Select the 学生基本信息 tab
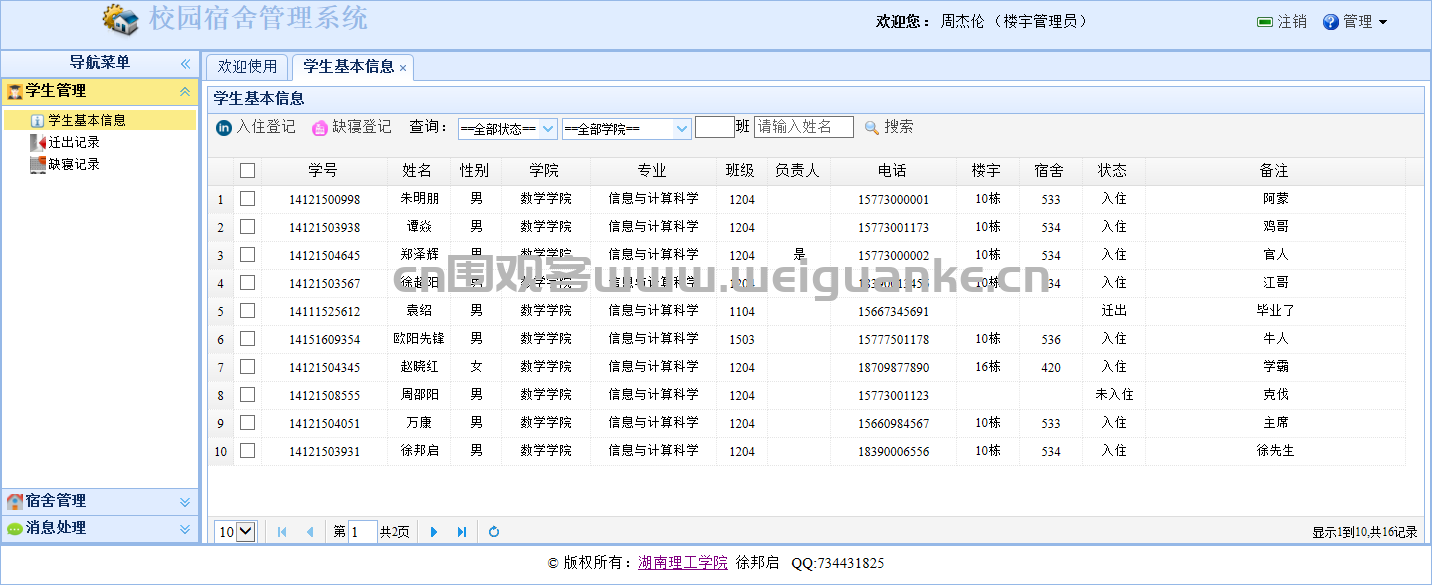Screen dimensions: 1432x585 (348, 66)
